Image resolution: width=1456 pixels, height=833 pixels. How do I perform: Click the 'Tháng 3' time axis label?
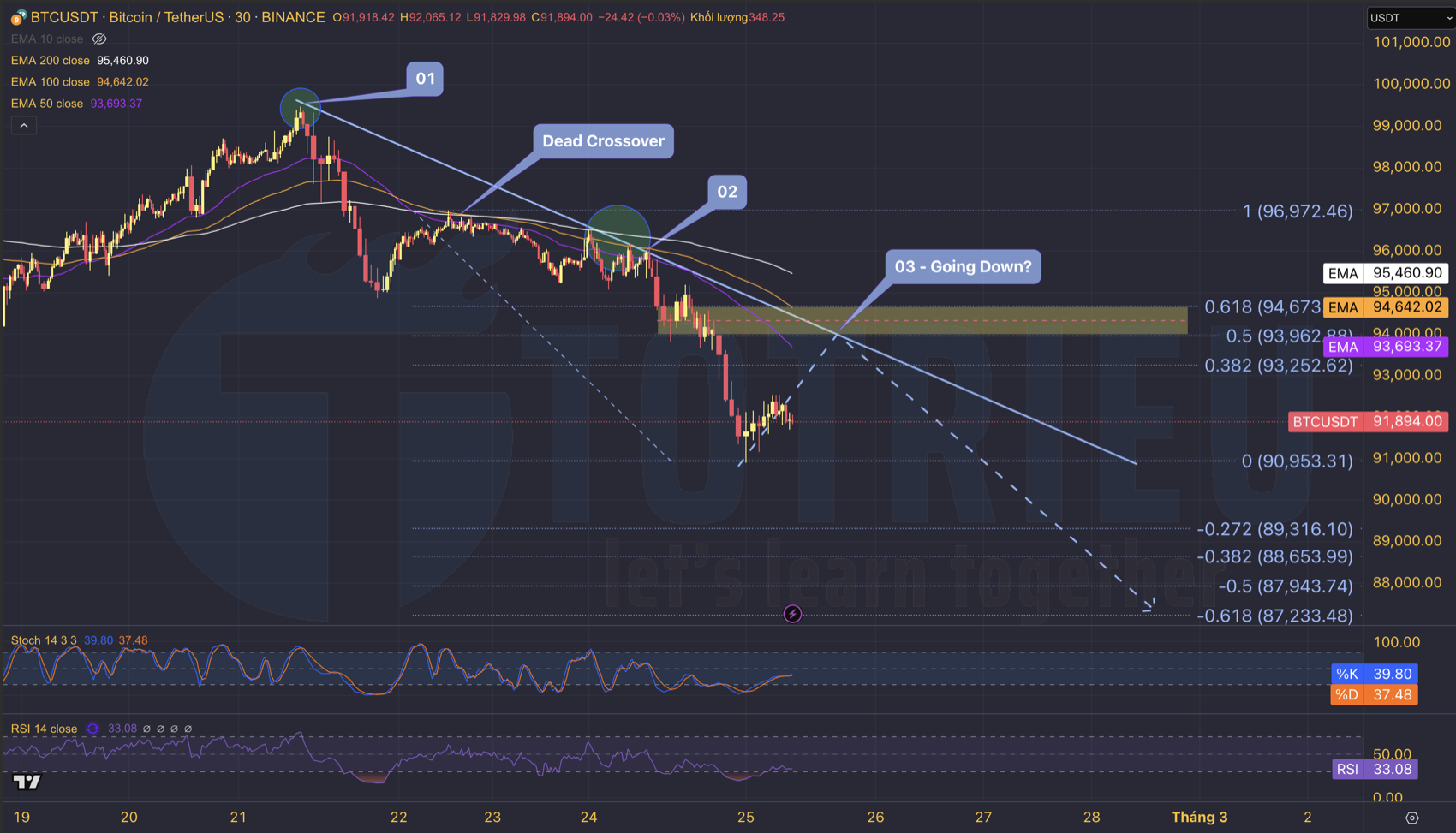pos(1199,817)
